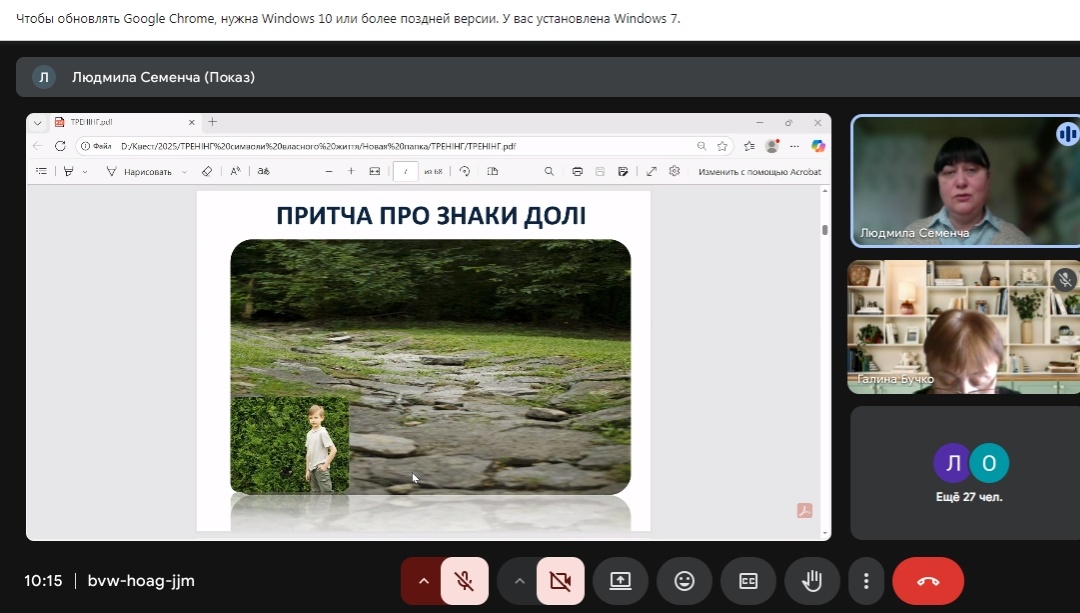Open audio settings via the mic chevron
Image resolution: width=1080 pixels, height=613 pixels.
click(423, 580)
